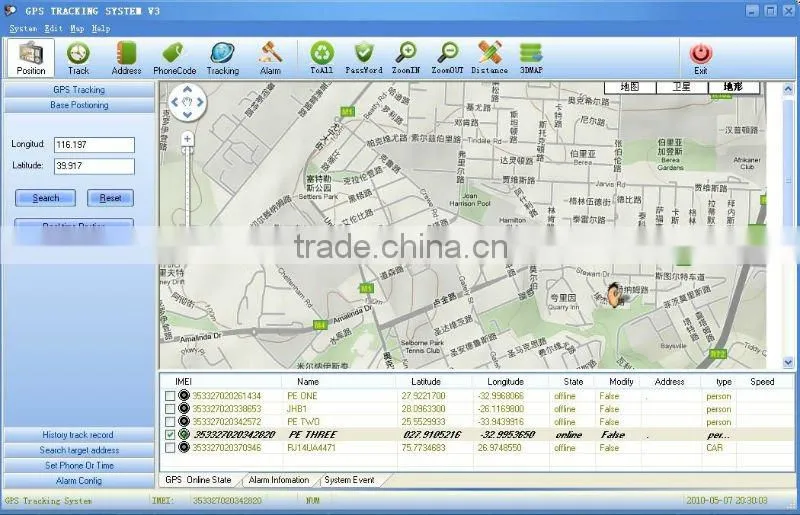The image size is (800, 515).
Task: Check the PE TWO device checkbox
Action: 170,422
